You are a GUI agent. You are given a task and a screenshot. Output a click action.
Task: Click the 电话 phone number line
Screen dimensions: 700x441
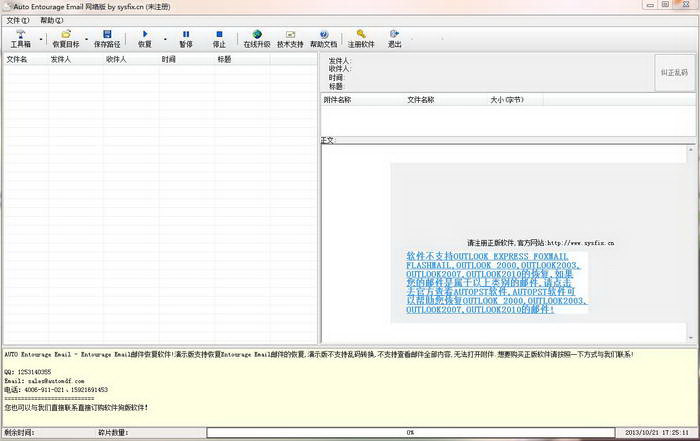pyautogui.click(x=56, y=390)
